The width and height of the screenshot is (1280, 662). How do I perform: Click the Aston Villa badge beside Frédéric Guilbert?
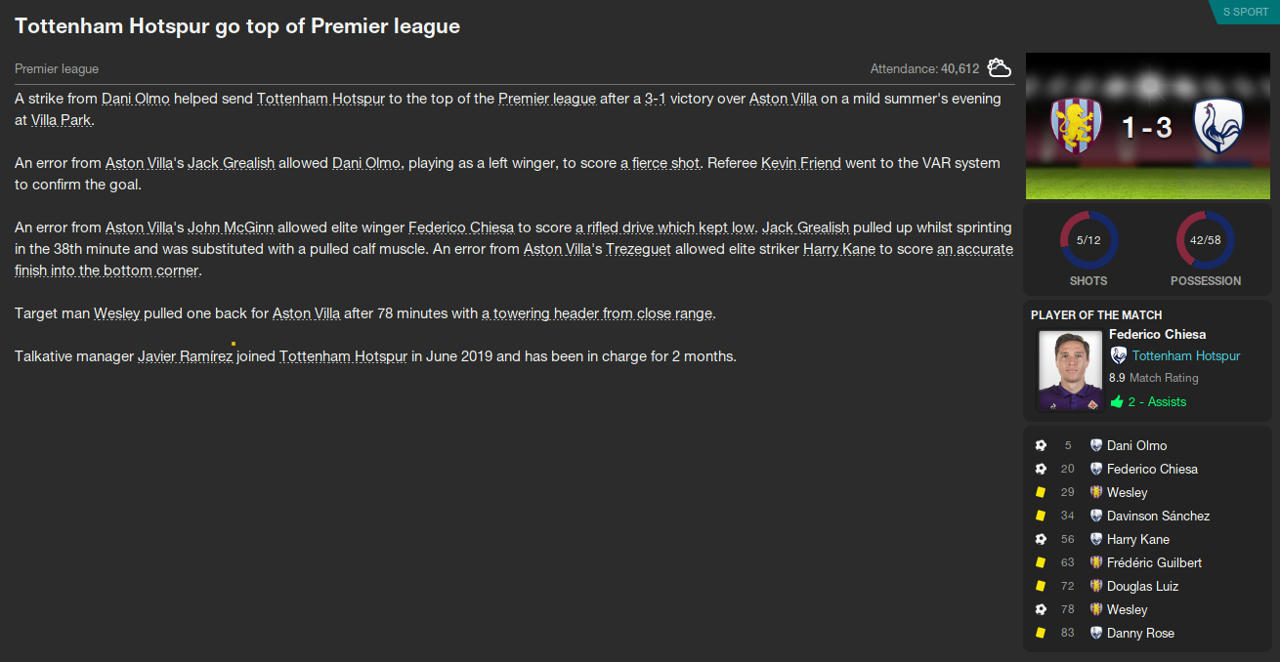[x=1096, y=563]
